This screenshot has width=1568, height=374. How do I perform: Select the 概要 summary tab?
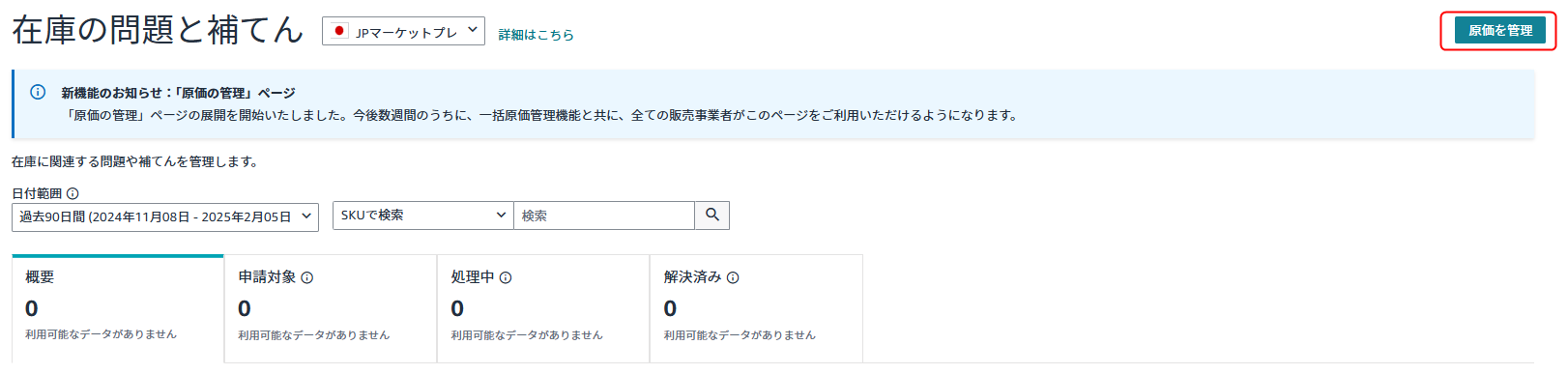pos(118,309)
